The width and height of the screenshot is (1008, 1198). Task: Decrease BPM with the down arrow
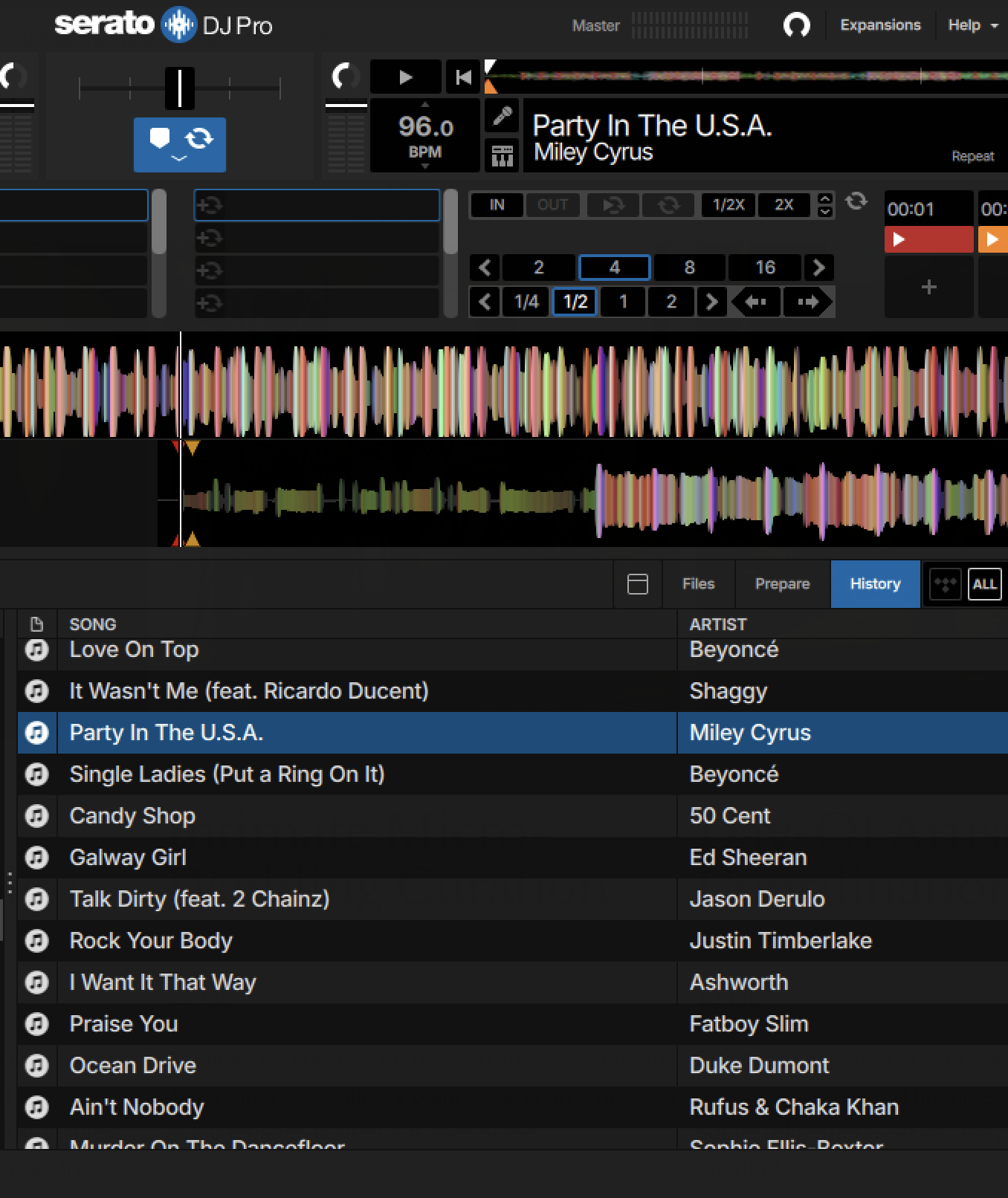(425, 166)
